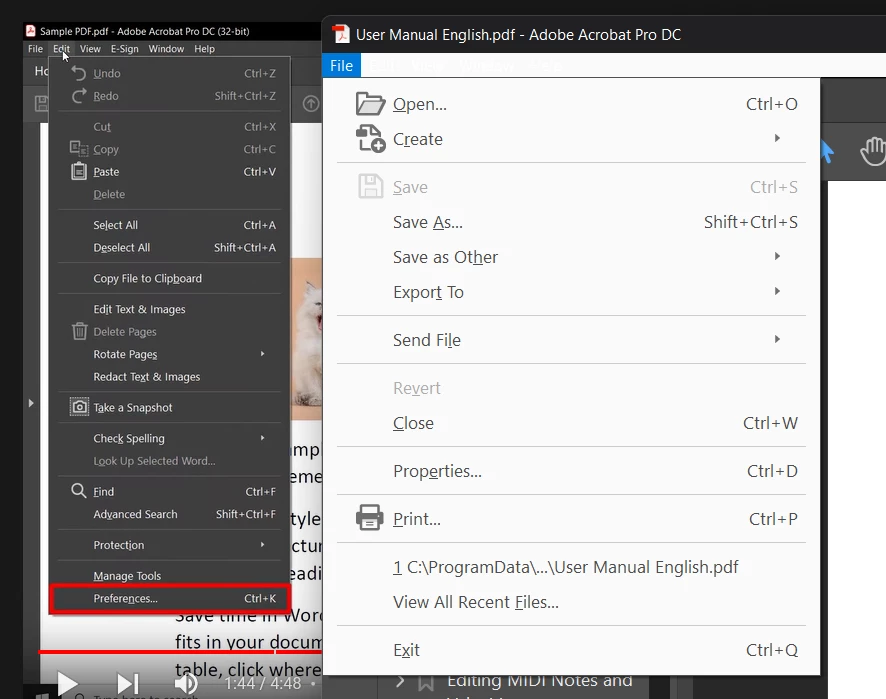886x699 pixels.
Task: Choose Preferences in Edit menu
Action: point(170,598)
